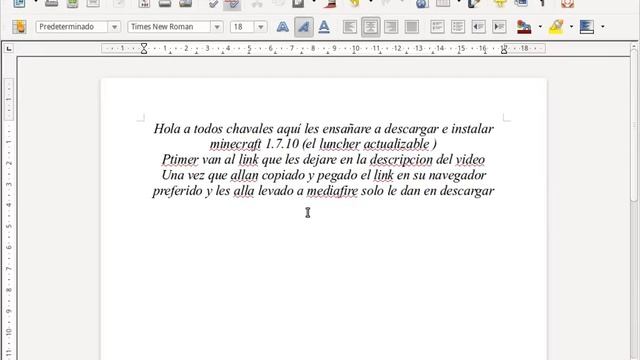This screenshot has width=640, height=360.
Task: Click the word "actualizable"
Action: click(x=396, y=144)
